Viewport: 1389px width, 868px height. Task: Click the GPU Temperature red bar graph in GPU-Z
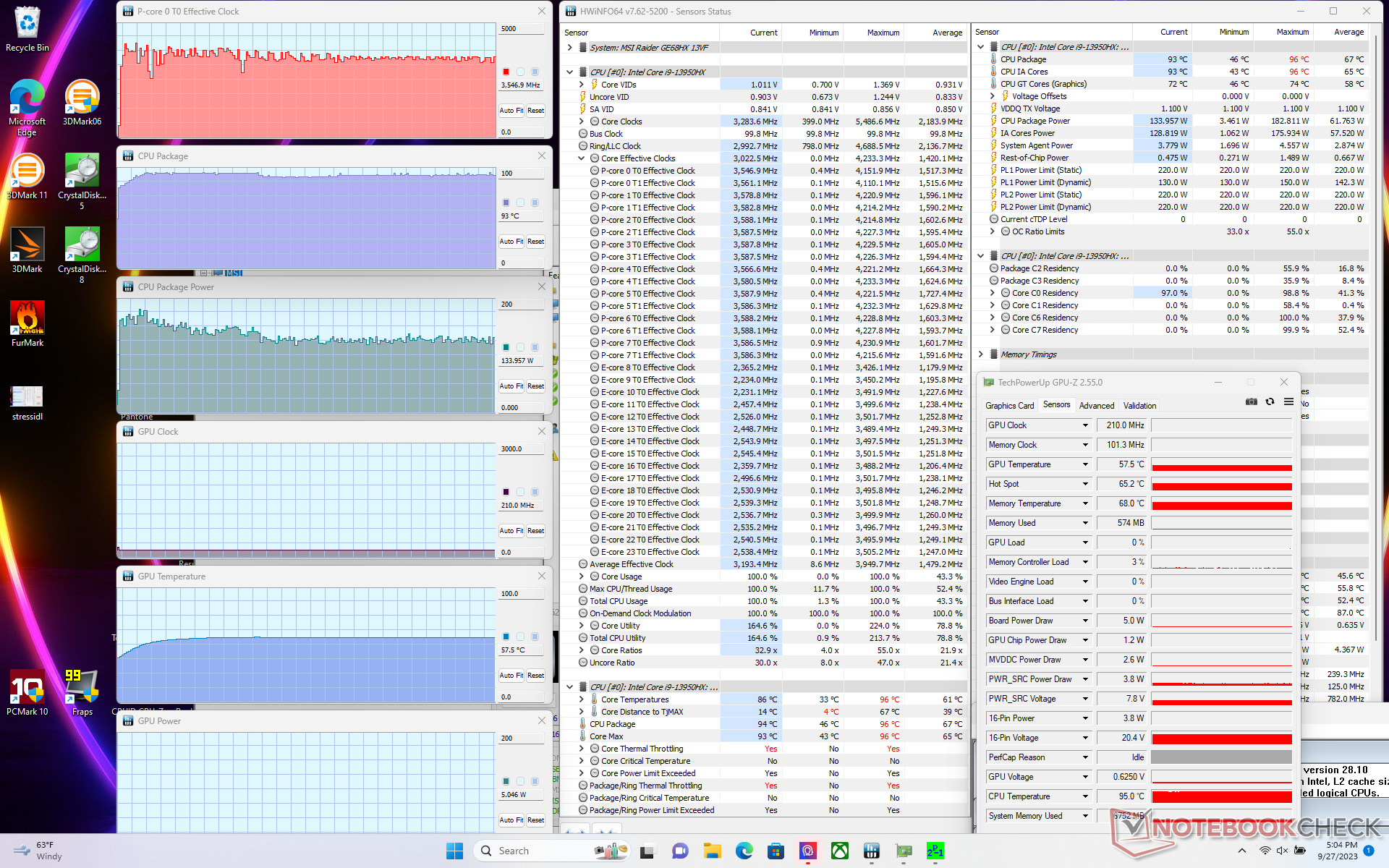click(x=1221, y=464)
